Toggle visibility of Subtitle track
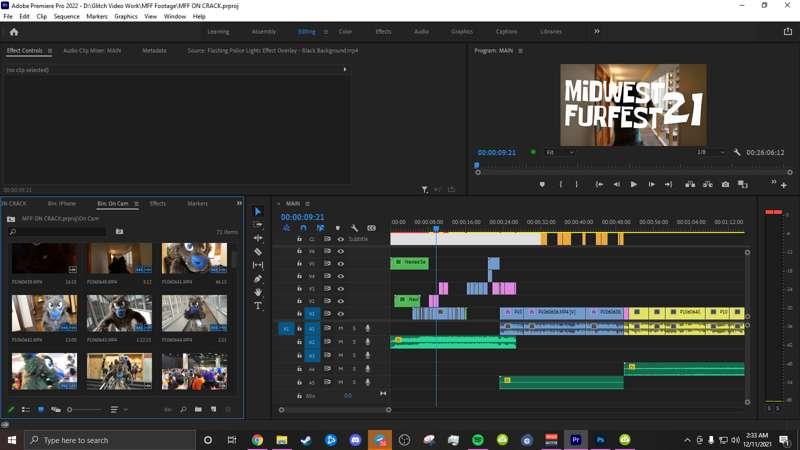The height and width of the screenshot is (450, 800). [340, 239]
